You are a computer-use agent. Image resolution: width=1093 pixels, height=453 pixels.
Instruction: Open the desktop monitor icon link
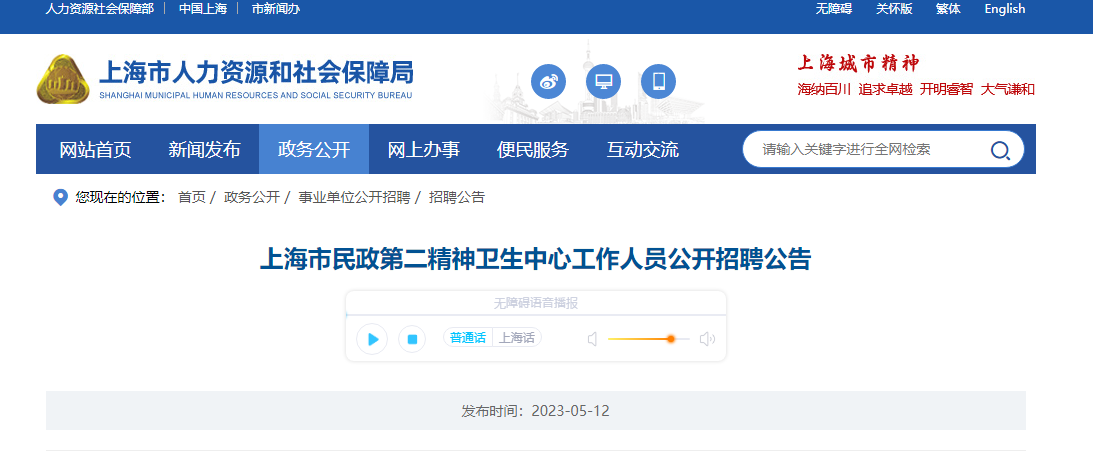click(x=603, y=82)
